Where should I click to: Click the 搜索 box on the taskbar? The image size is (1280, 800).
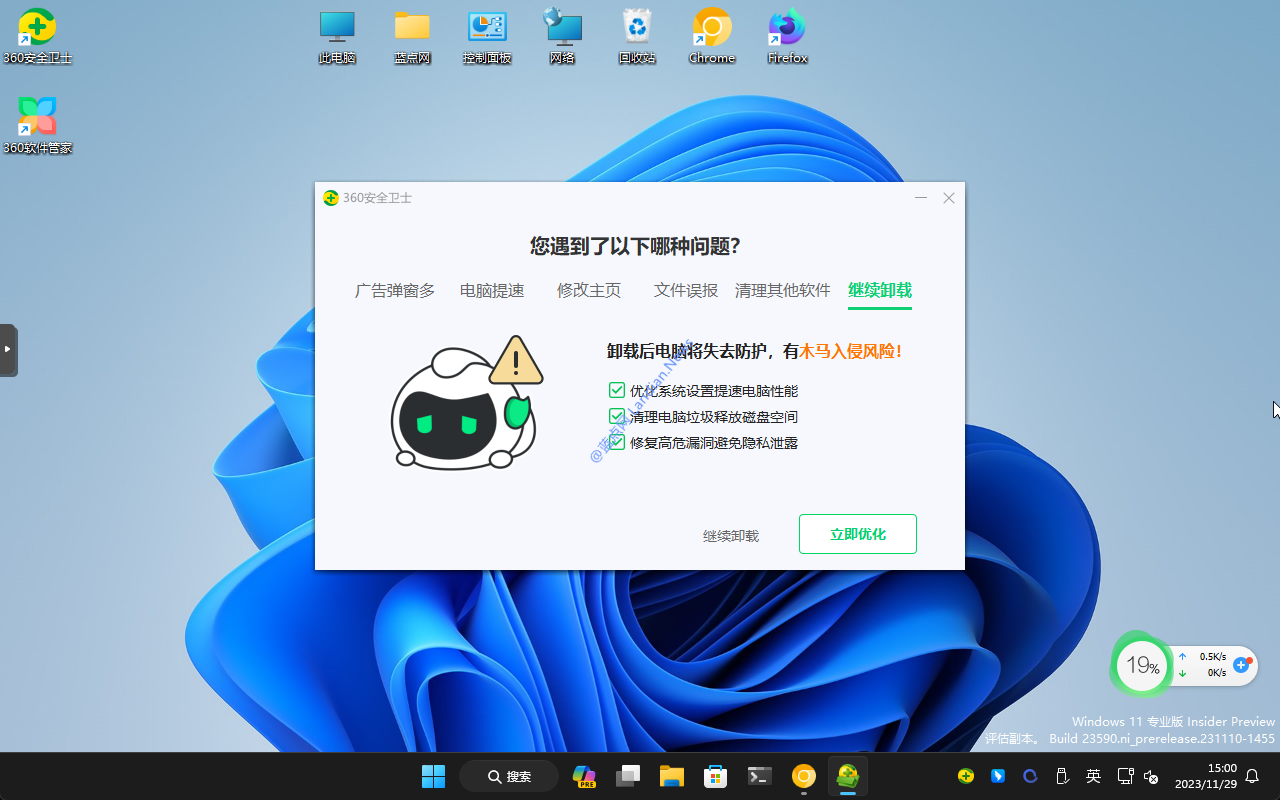509,776
